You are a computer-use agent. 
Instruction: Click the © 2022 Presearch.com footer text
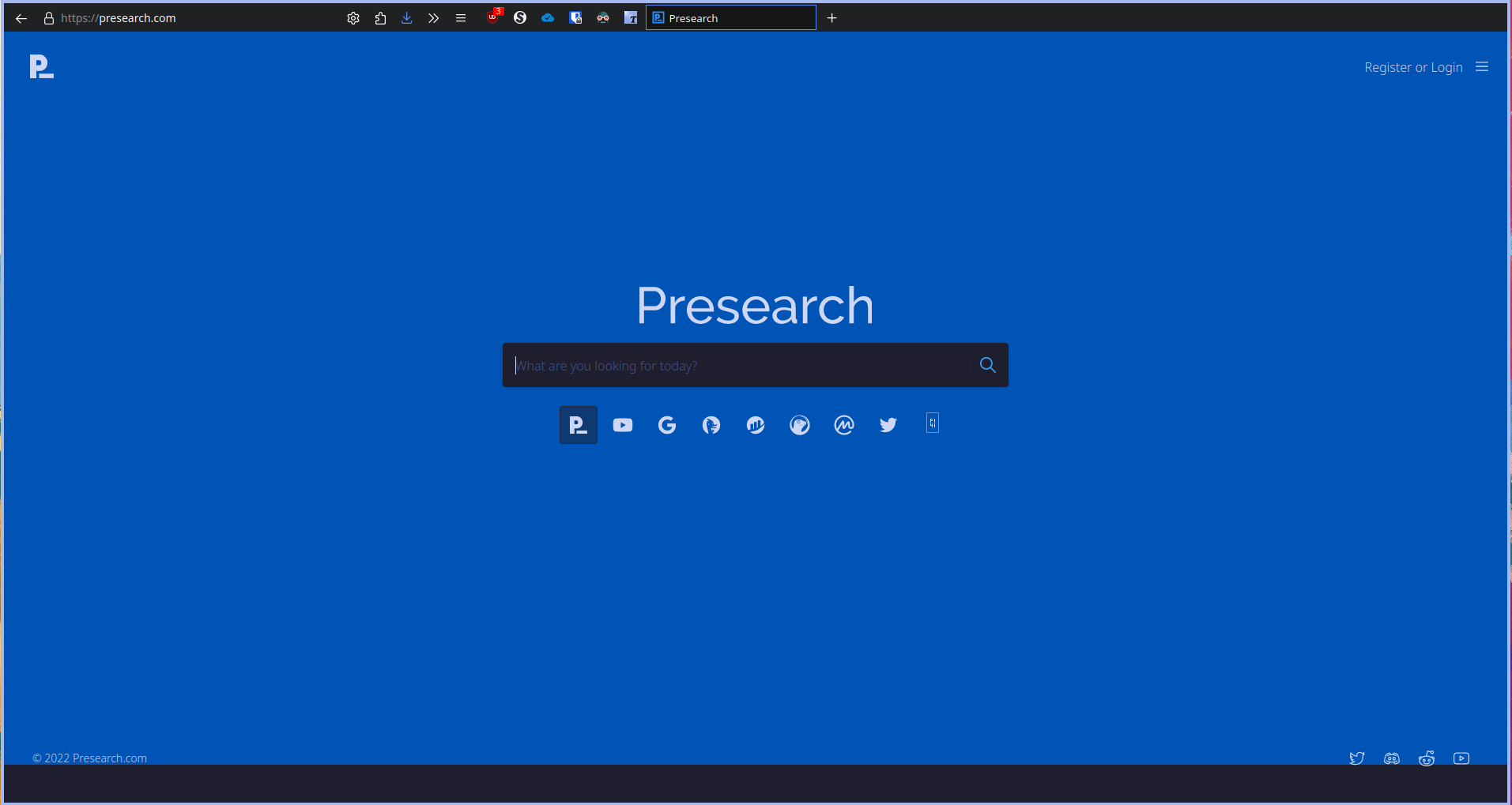(90, 758)
